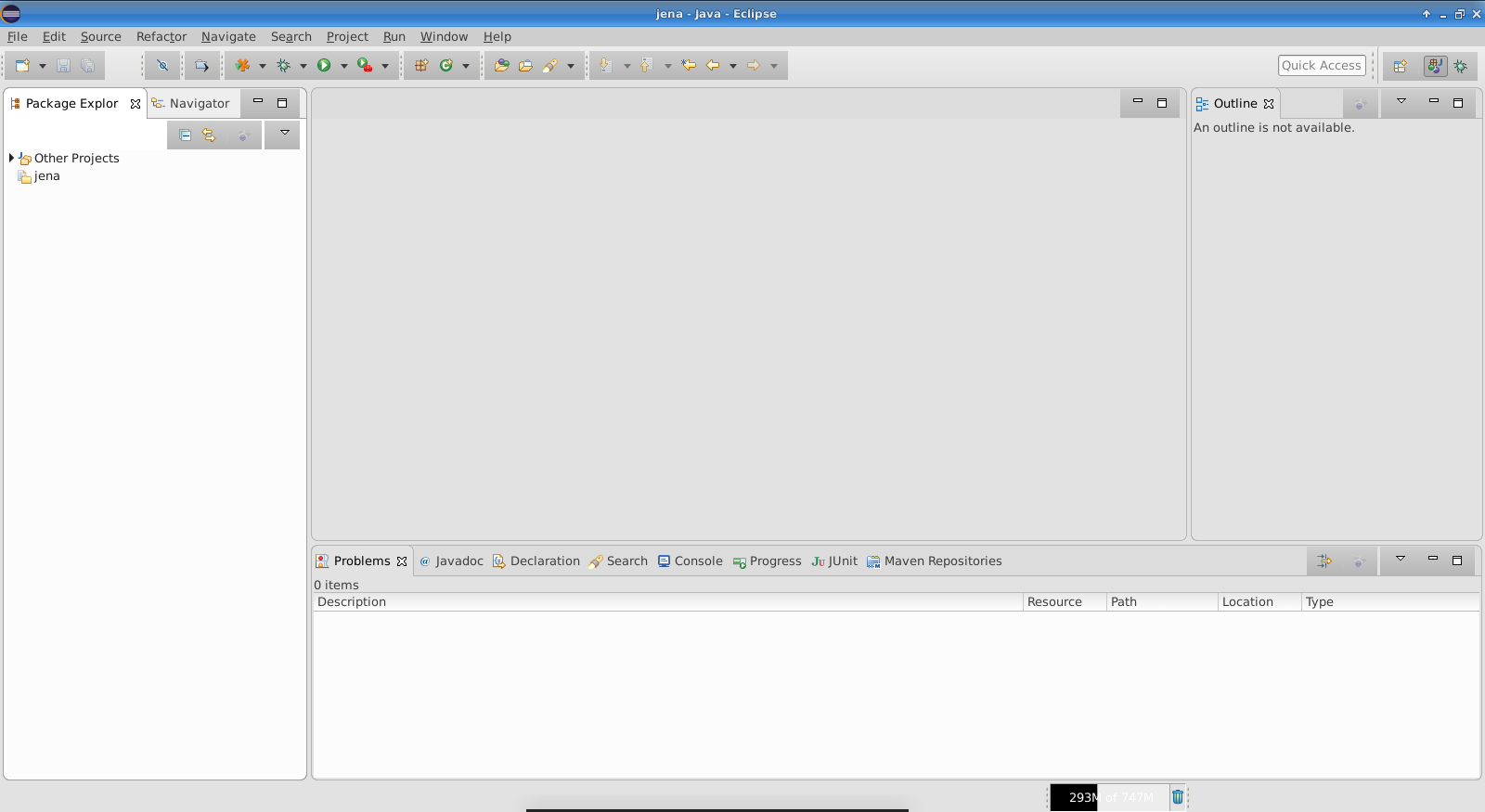Click Collapse All in Package Explorer
Image resolution: width=1485 pixels, height=812 pixels.
pos(185,135)
